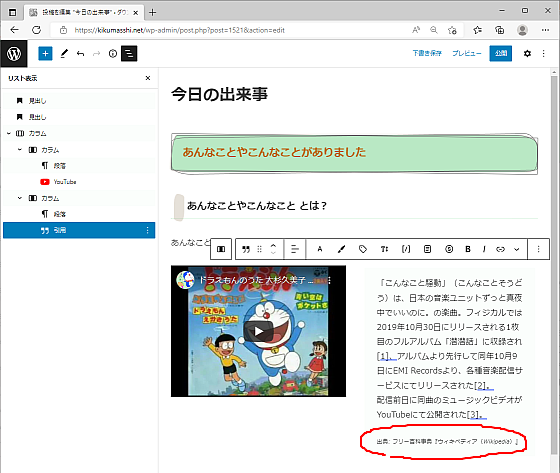Select the parent column block button
Image resolution: width=560 pixels, height=473 pixels.
click(221, 249)
